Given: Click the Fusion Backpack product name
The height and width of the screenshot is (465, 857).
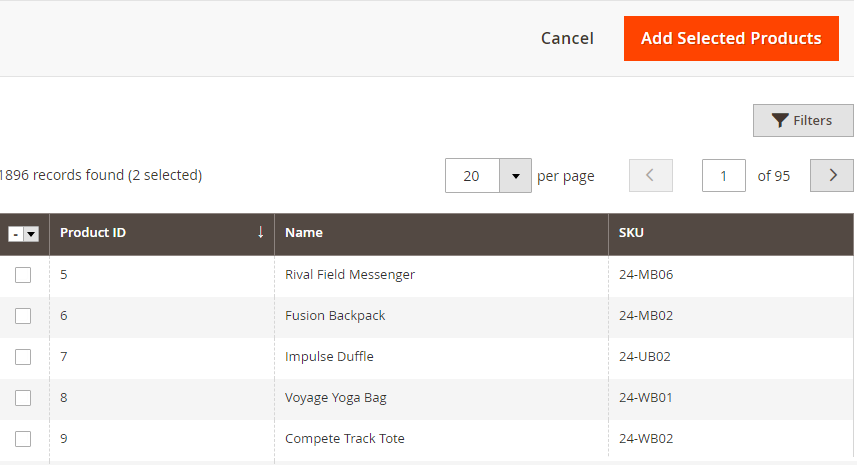Looking at the screenshot, I should (335, 316).
